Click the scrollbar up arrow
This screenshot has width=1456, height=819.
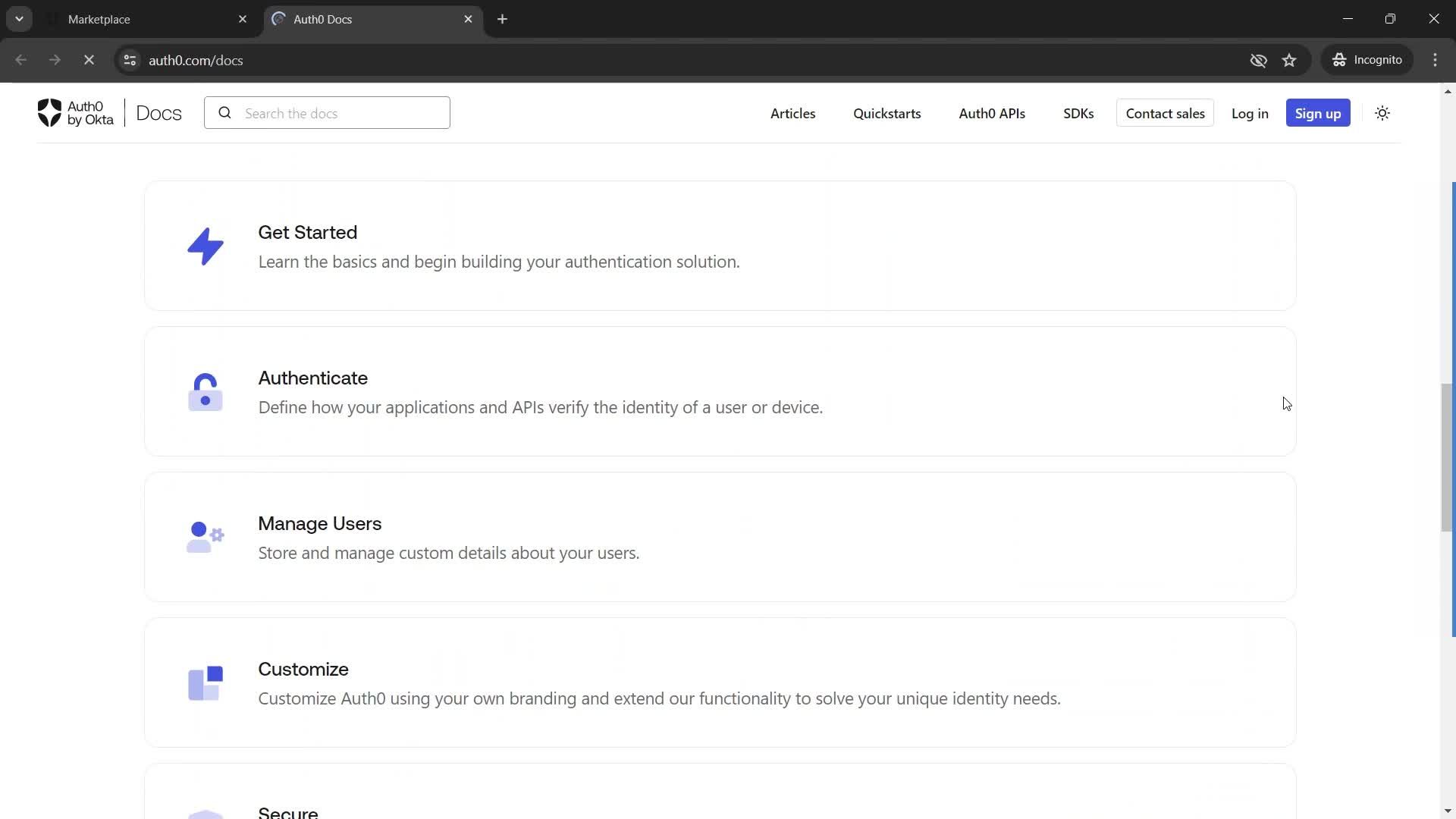click(x=1447, y=91)
